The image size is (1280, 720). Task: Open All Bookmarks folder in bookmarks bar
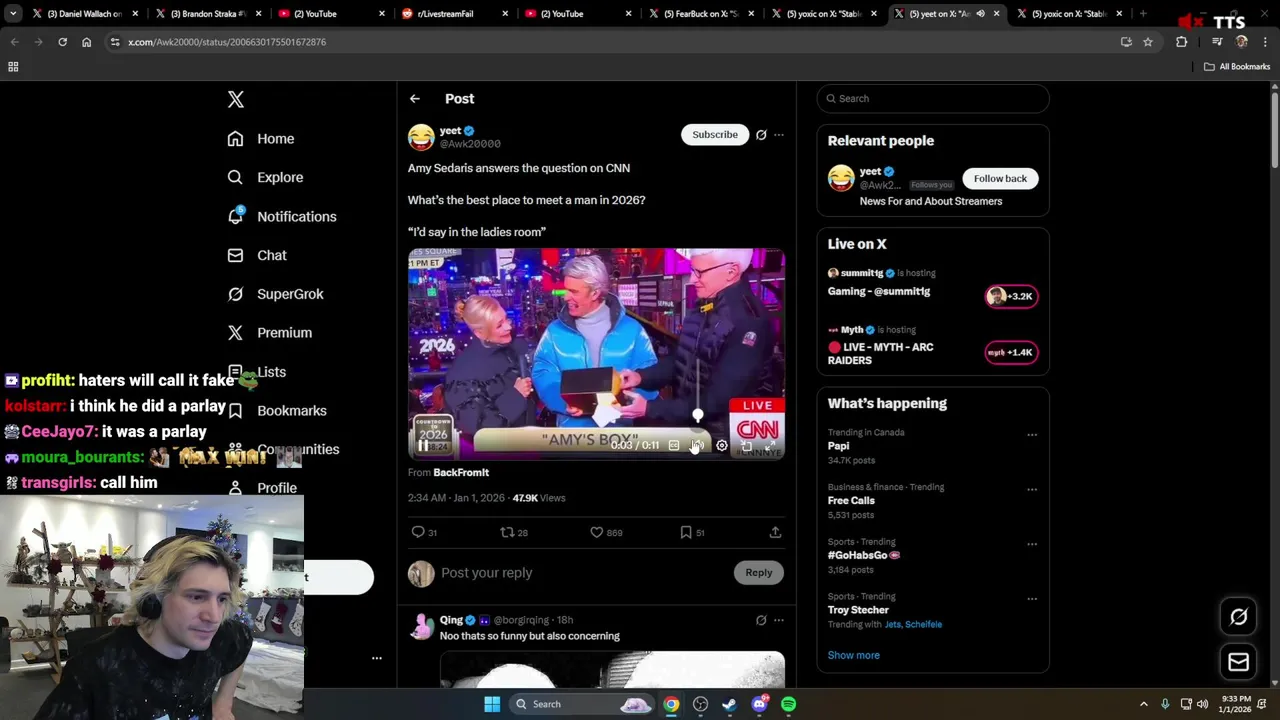coord(1237,67)
